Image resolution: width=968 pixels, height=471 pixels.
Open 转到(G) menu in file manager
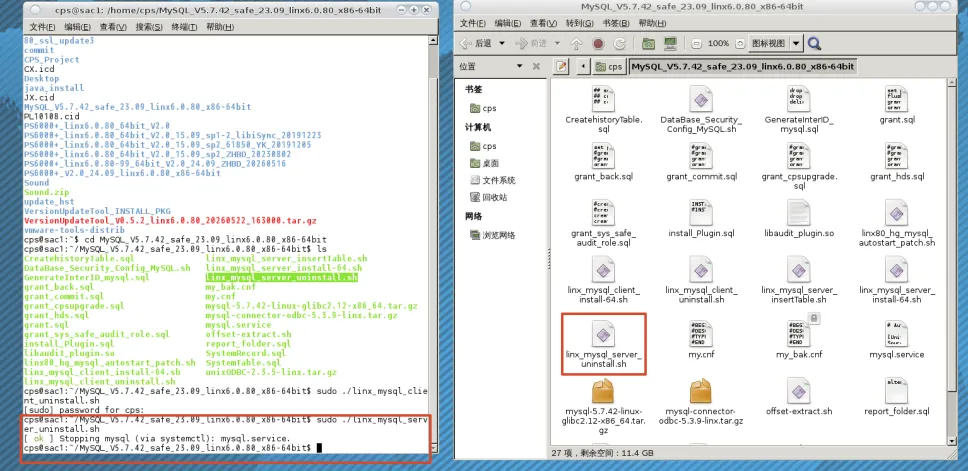coord(580,23)
